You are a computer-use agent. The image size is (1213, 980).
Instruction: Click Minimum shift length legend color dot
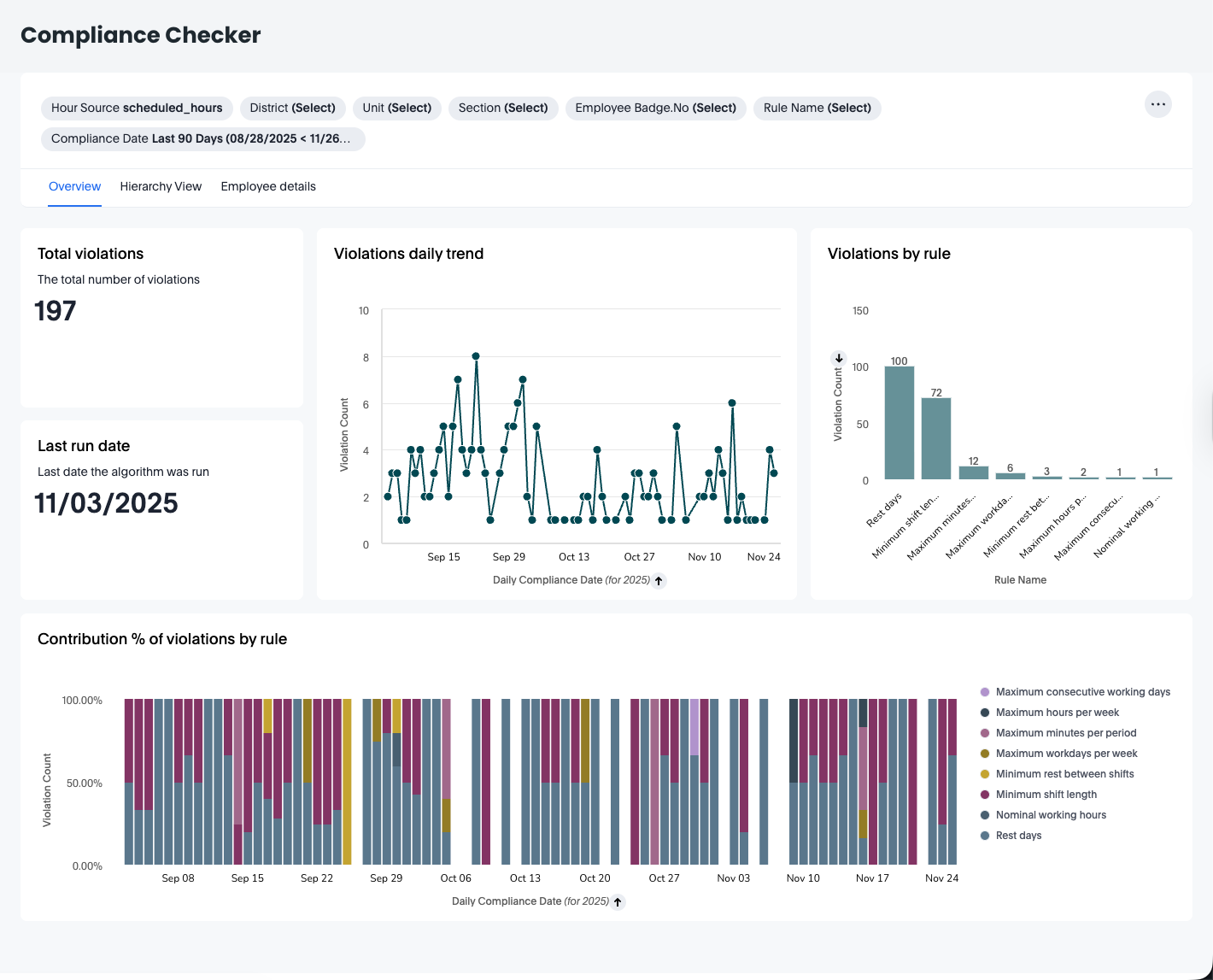[985, 795]
